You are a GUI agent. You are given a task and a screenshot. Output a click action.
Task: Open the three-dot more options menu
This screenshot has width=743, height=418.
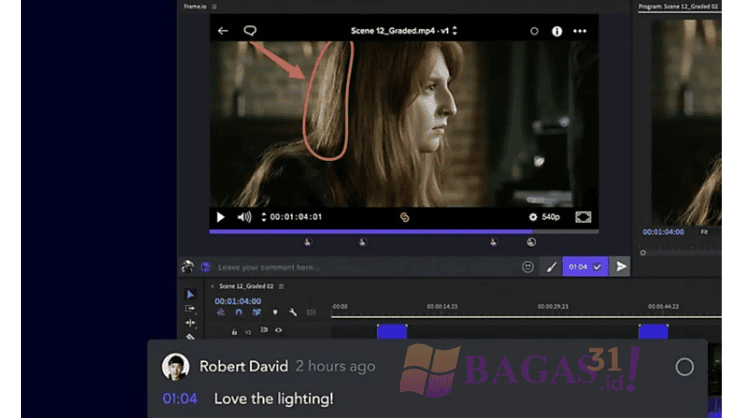[581, 31]
